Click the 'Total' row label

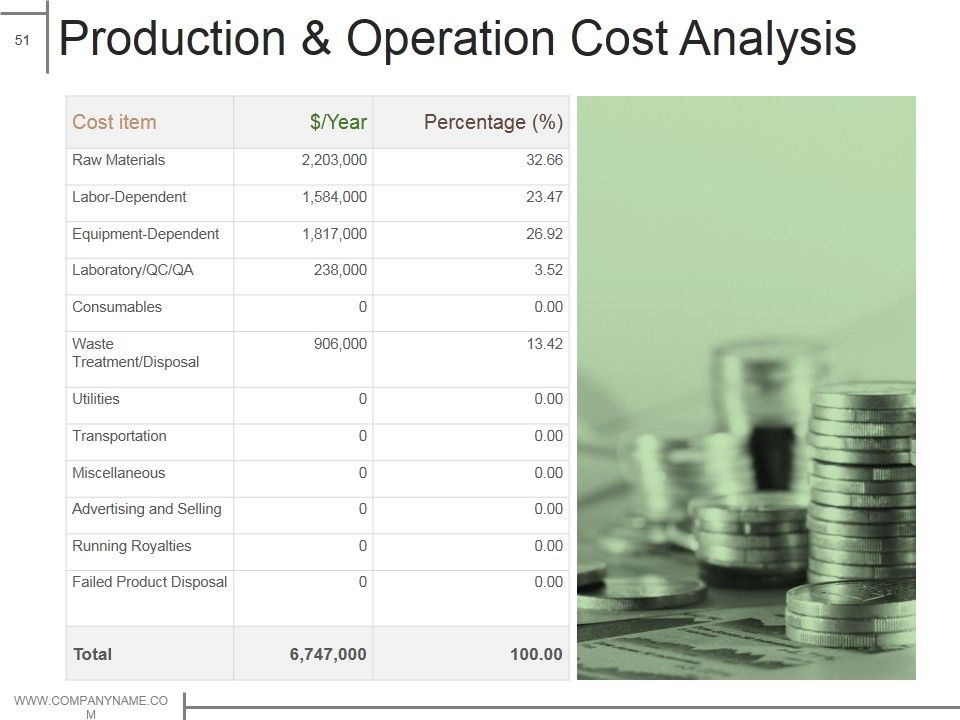click(x=92, y=654)
